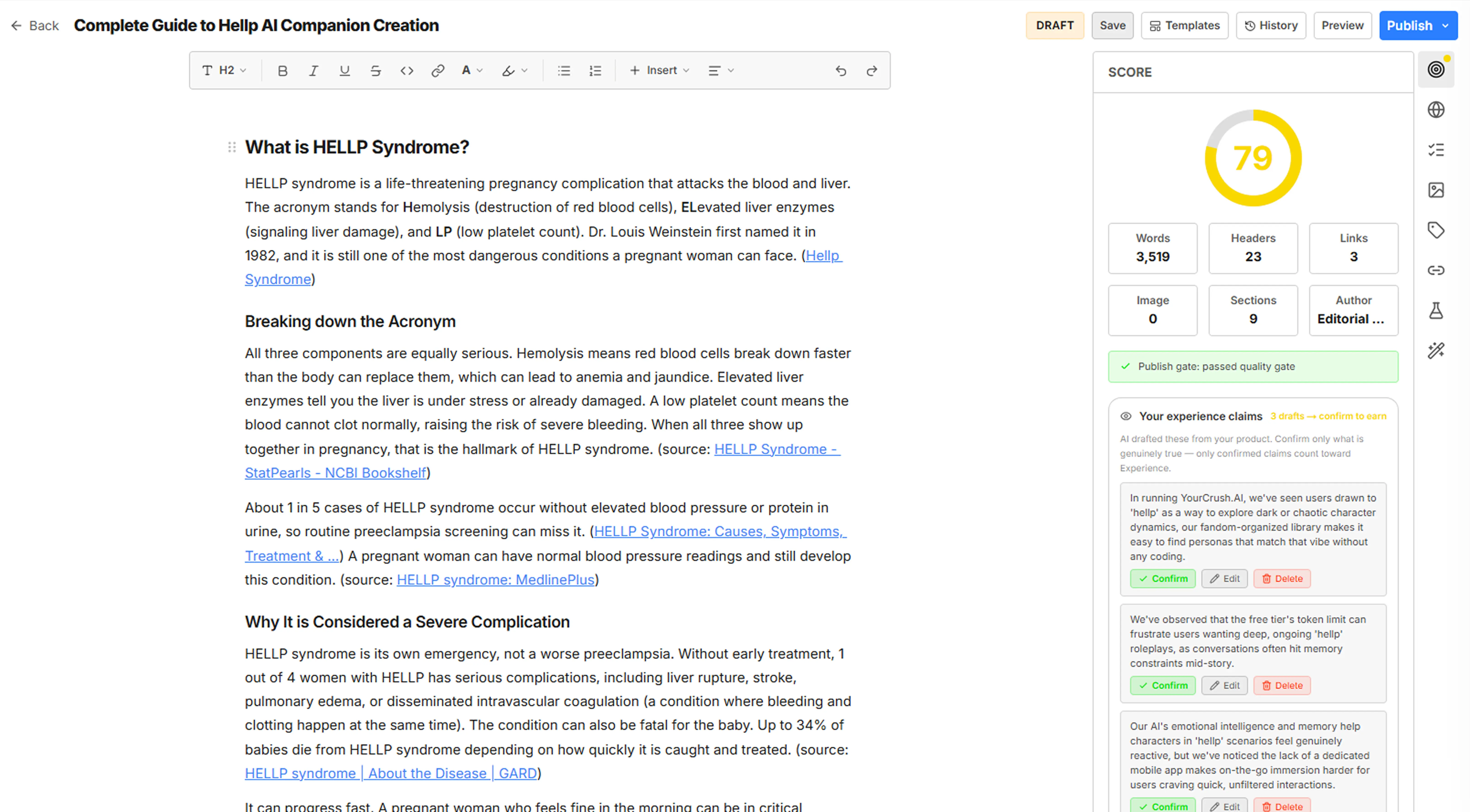The image size is (1470, 812).
Task: Go back using the Back button
Action: (35, 26)
